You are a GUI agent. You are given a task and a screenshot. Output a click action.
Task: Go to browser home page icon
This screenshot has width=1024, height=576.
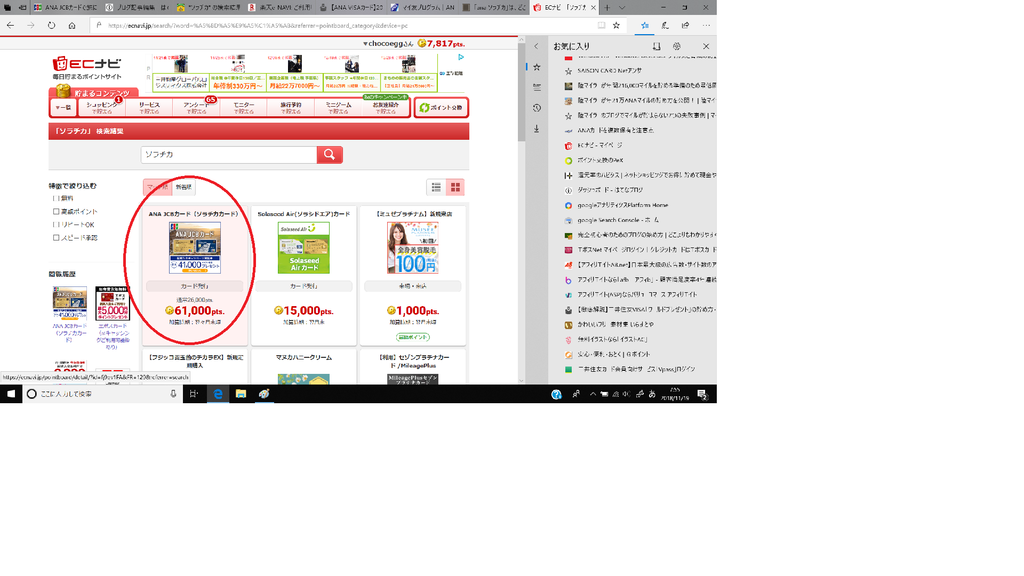[x=72, y=25]
